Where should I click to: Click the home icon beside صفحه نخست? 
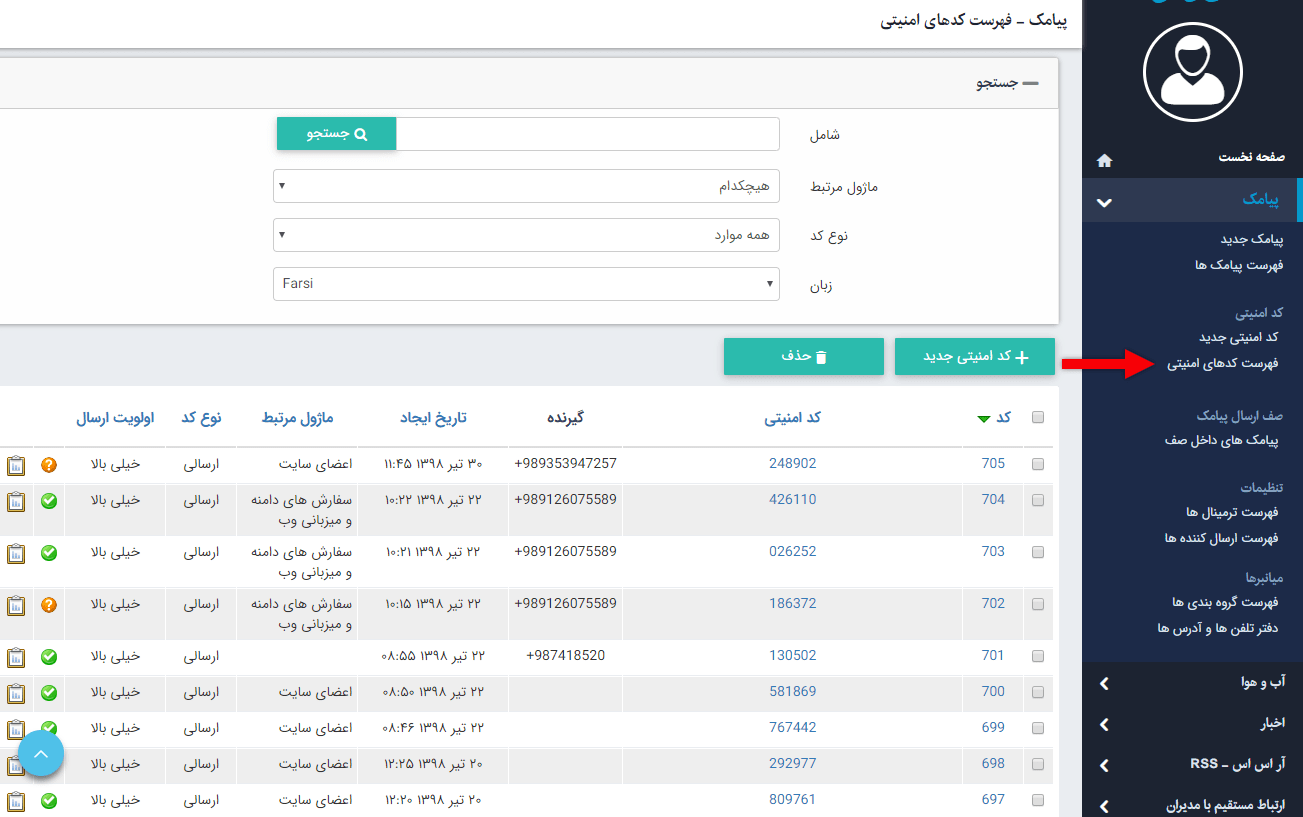[x=1104, y=160]
